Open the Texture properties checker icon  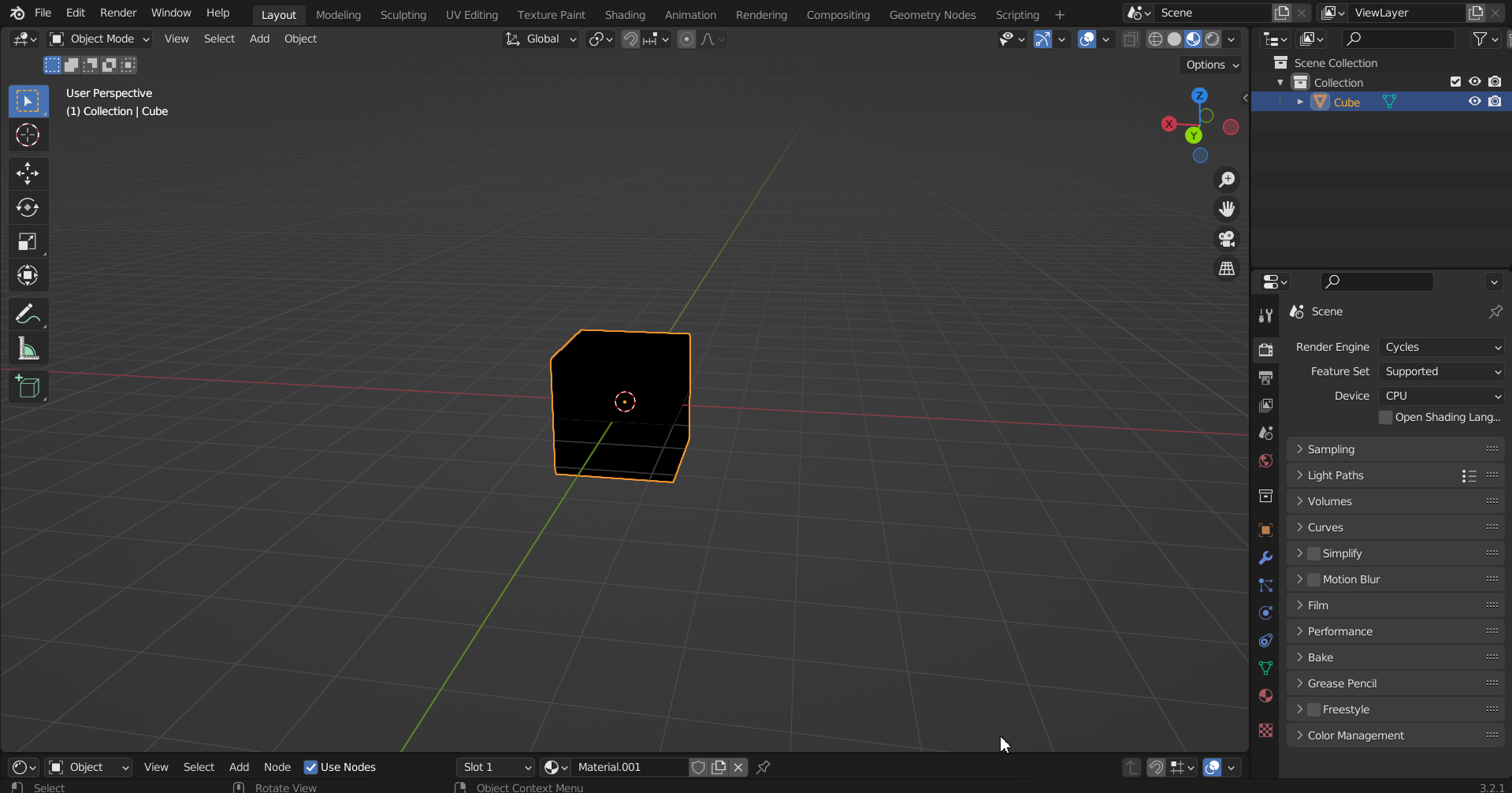(x=1265, y=731)
